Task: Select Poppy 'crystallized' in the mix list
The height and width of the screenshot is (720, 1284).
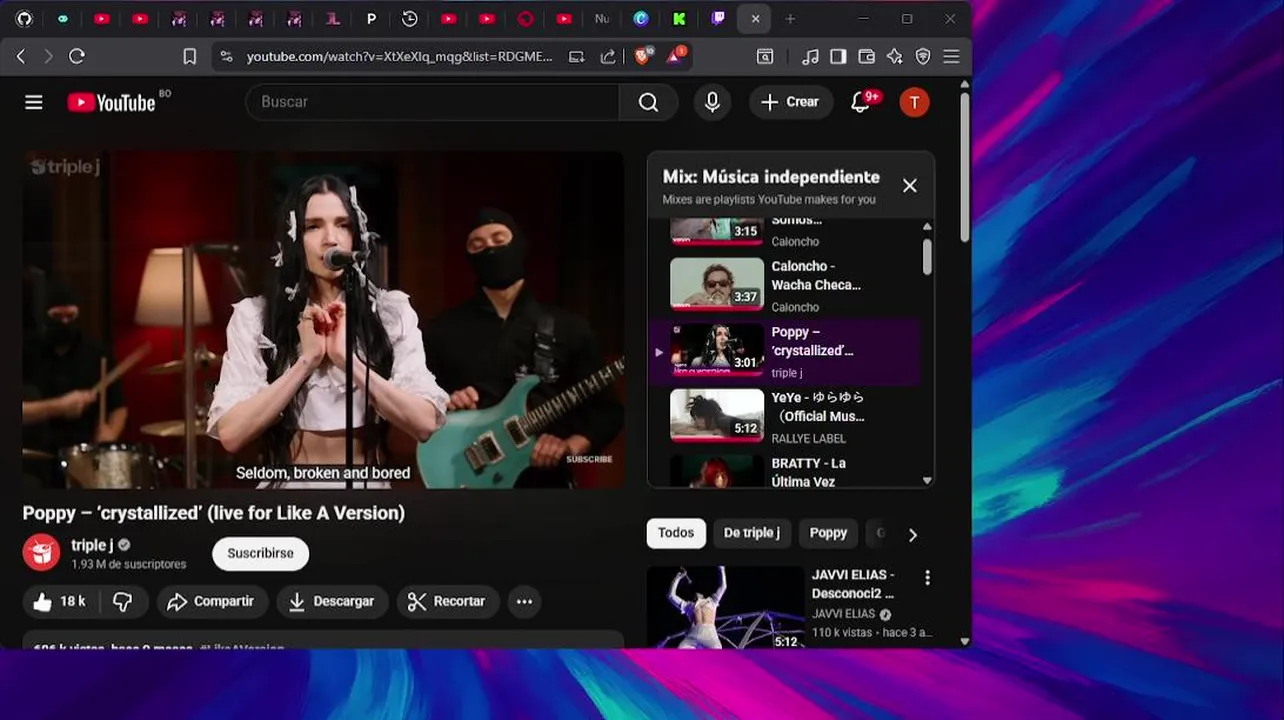Action: click(785, 352)
